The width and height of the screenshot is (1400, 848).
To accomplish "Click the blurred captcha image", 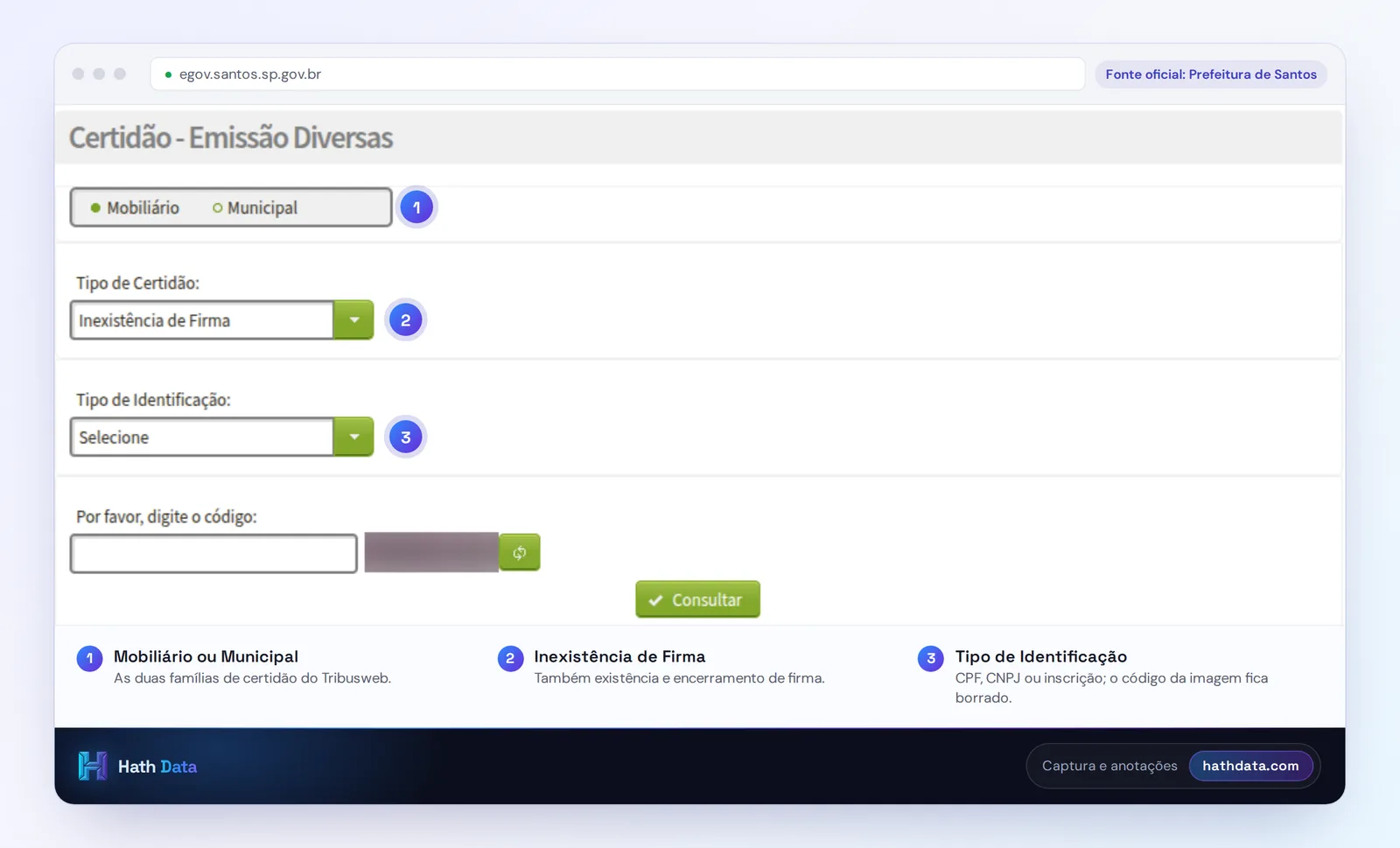I will (x=431, y=552).
